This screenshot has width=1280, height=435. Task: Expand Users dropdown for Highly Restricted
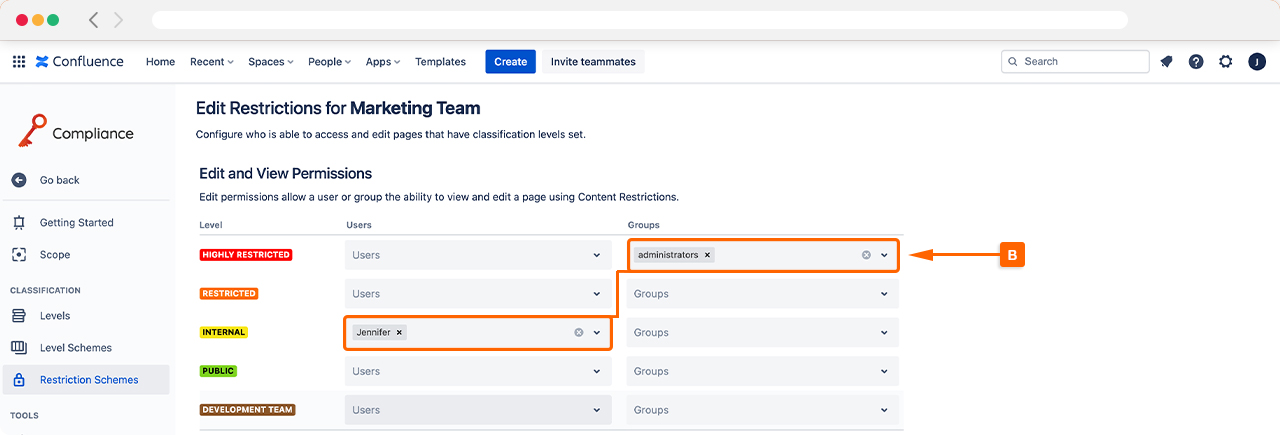pyautogui.click(x=597, y=255)
